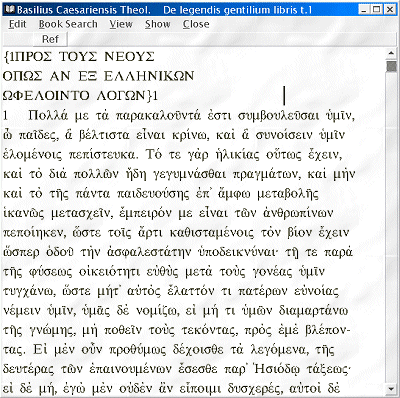Click the scroll down arrow
400x398 pixels.
[x=391, y=389]
